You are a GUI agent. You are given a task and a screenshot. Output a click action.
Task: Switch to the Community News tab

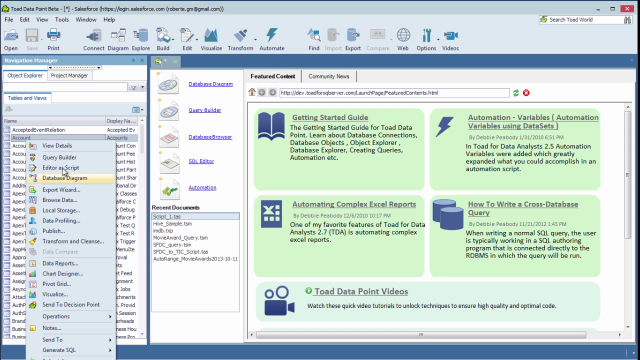(329, 76)
